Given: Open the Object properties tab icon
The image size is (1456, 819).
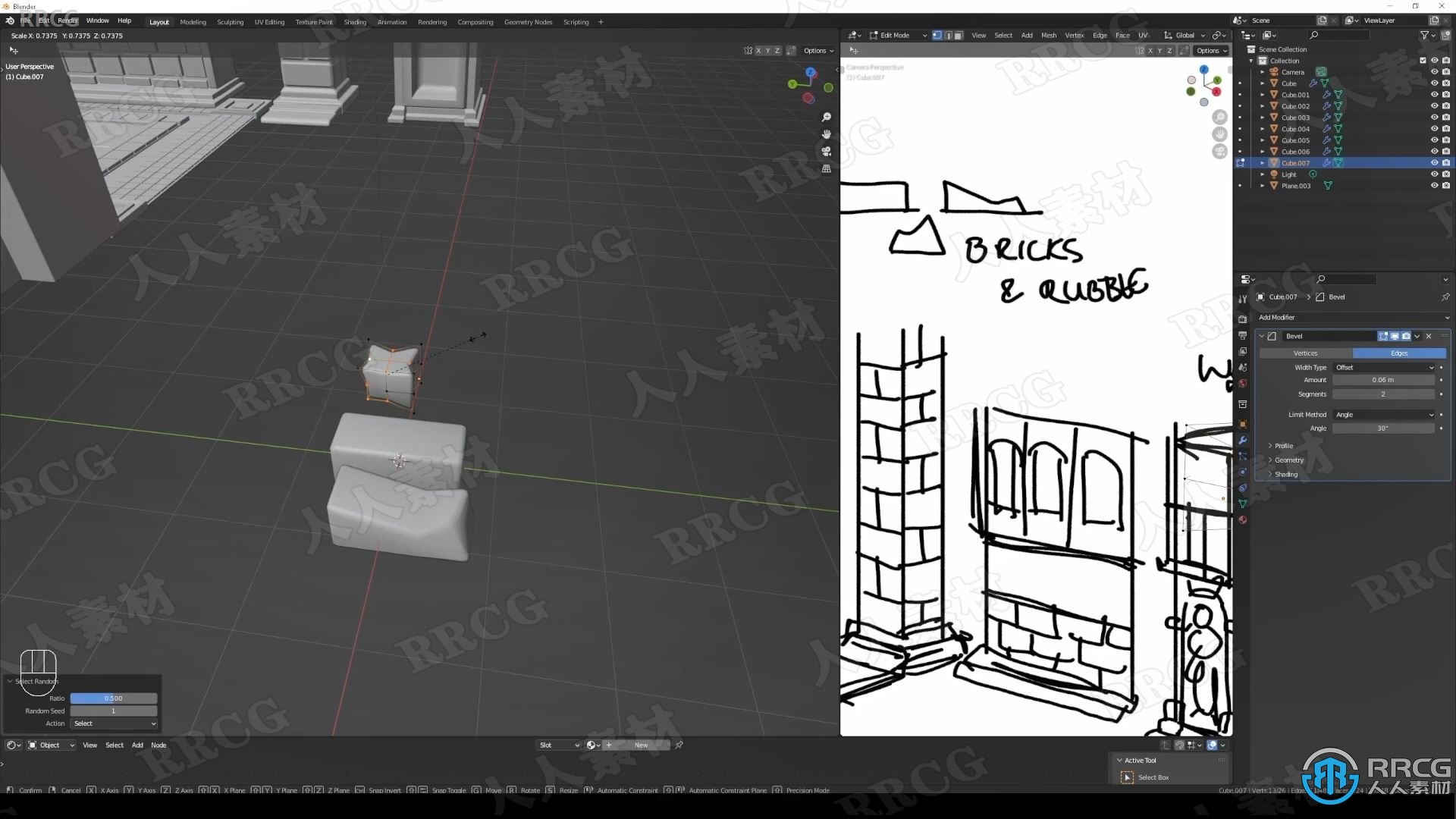Looking at the screenshot, I should [x=1242, y=424].
